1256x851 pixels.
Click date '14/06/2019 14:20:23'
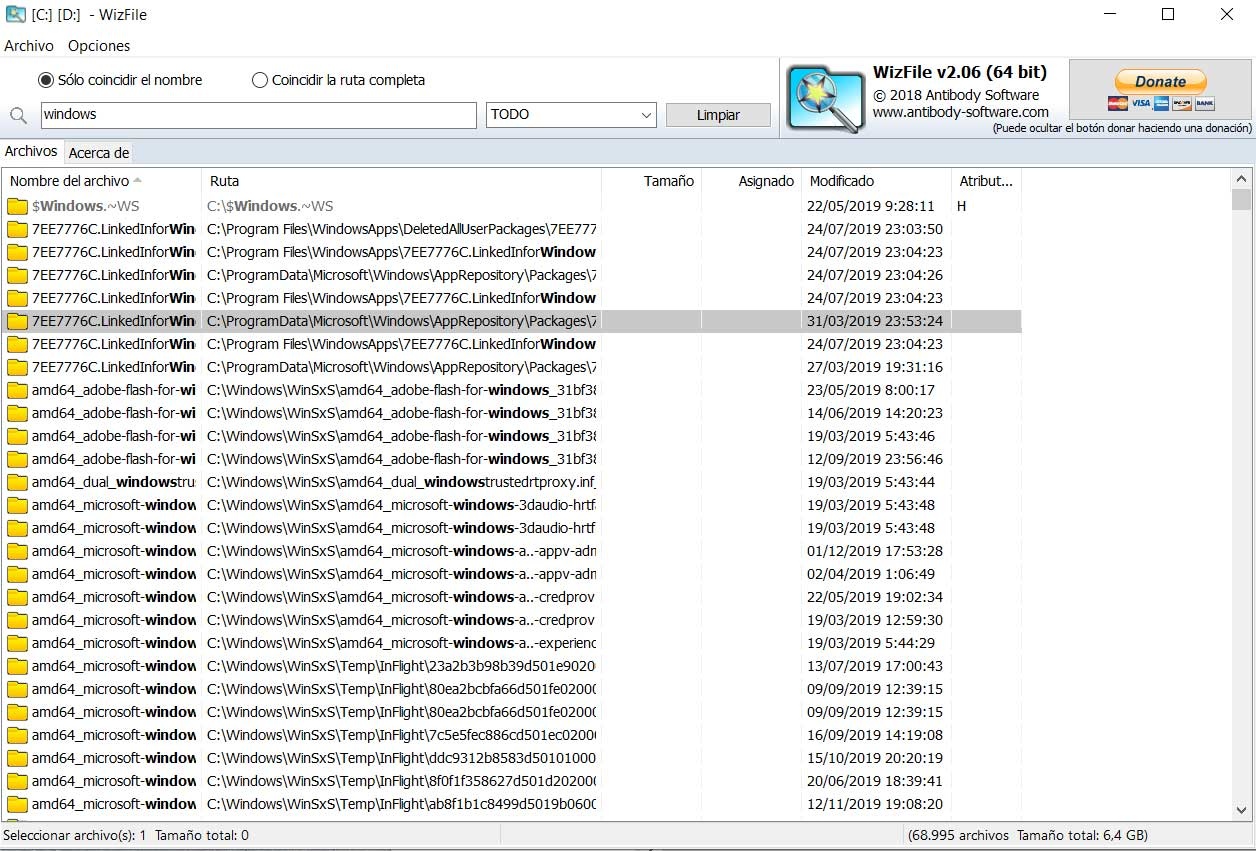875,413
